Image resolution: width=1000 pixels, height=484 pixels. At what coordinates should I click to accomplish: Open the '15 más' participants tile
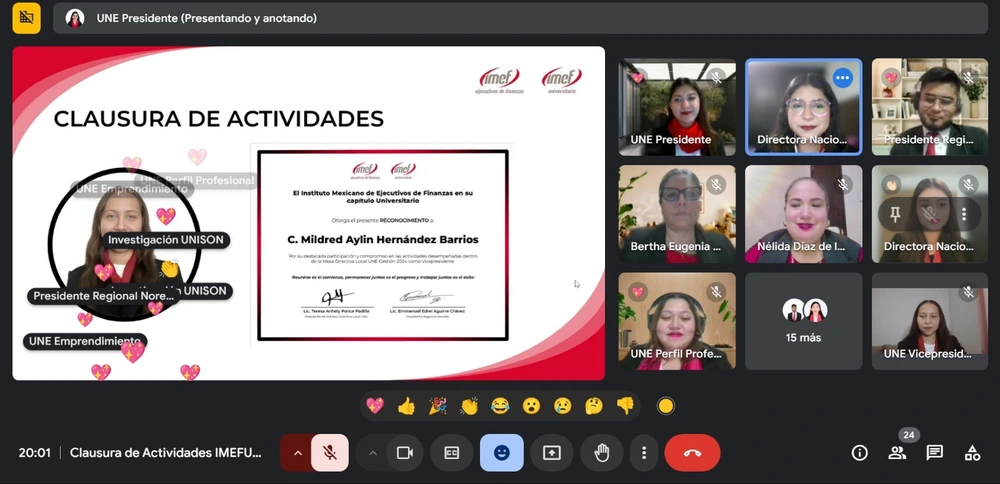click(x=803, y=321)
